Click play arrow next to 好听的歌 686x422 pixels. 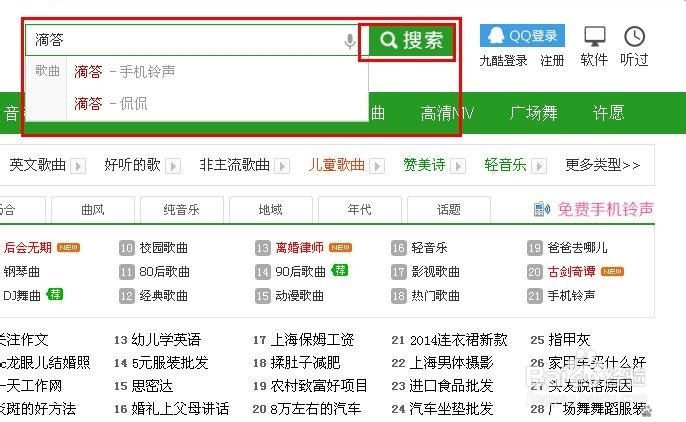[x=173, y=166]
